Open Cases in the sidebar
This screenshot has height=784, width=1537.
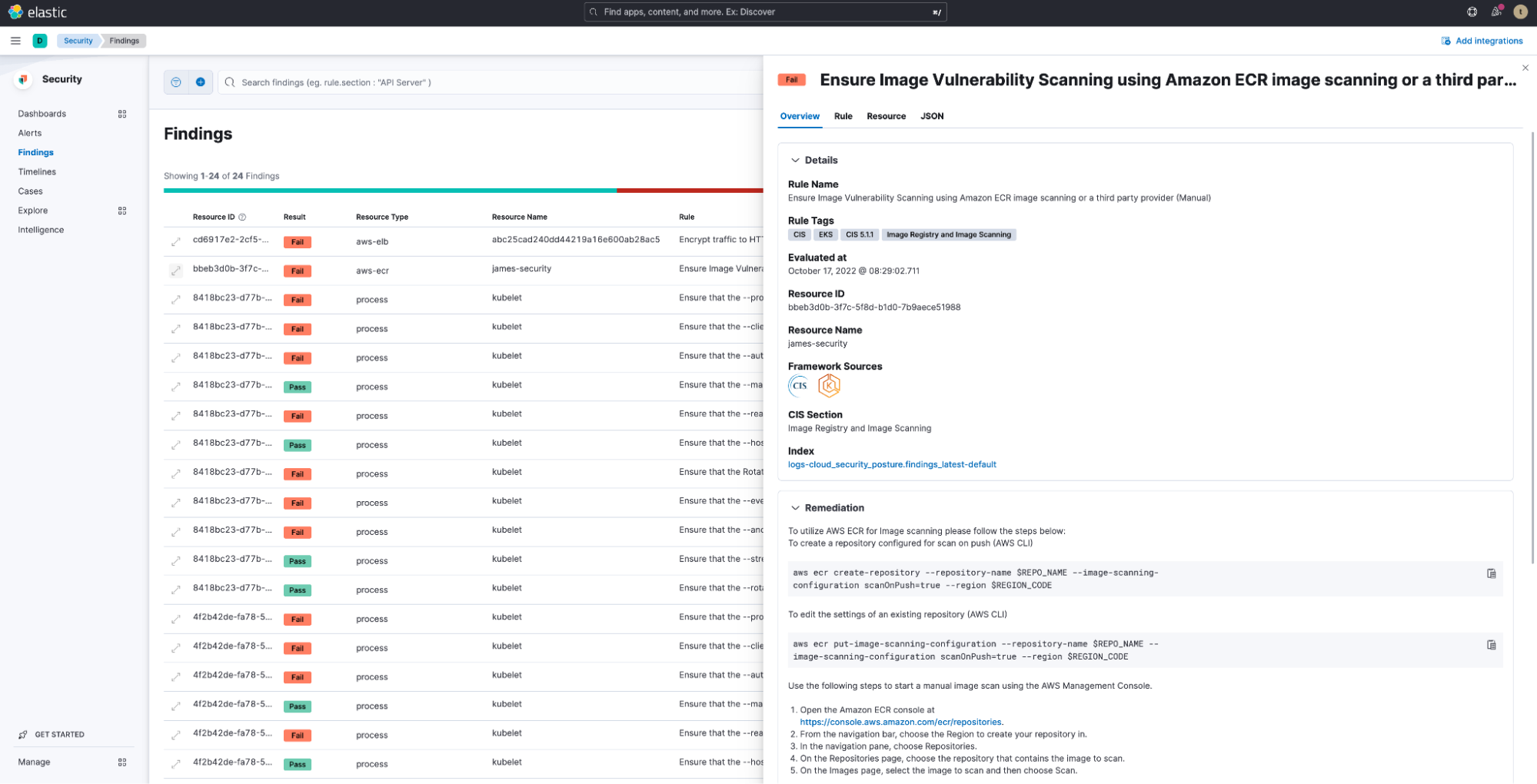click(x=31, y=191)
